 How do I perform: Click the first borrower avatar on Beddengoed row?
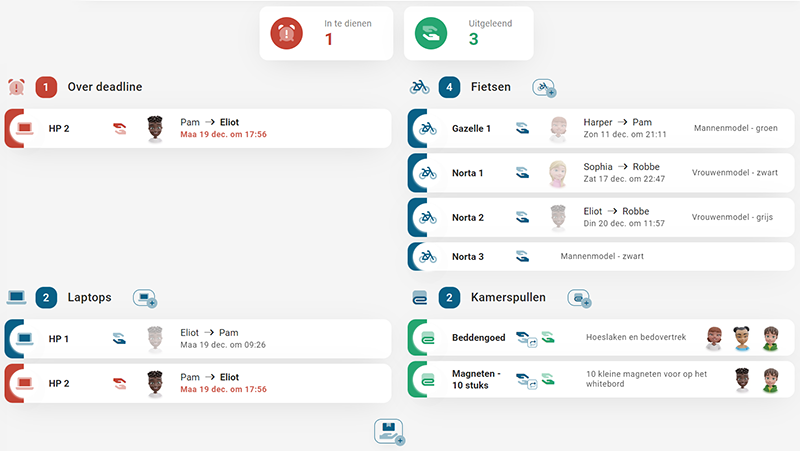click(x=714, y=338)
